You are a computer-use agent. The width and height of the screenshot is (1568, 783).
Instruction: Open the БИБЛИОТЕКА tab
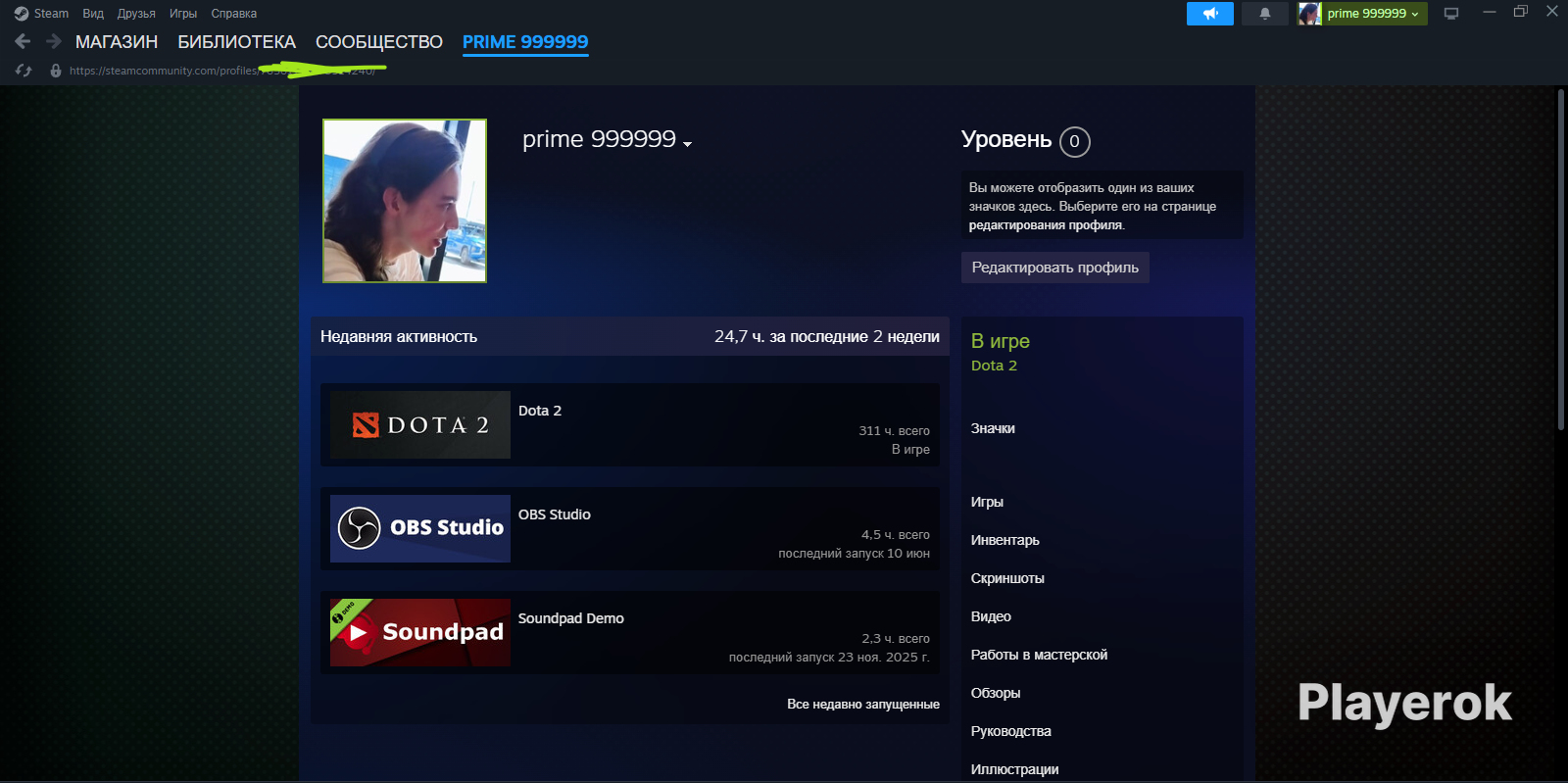click(x=236, y=42)
